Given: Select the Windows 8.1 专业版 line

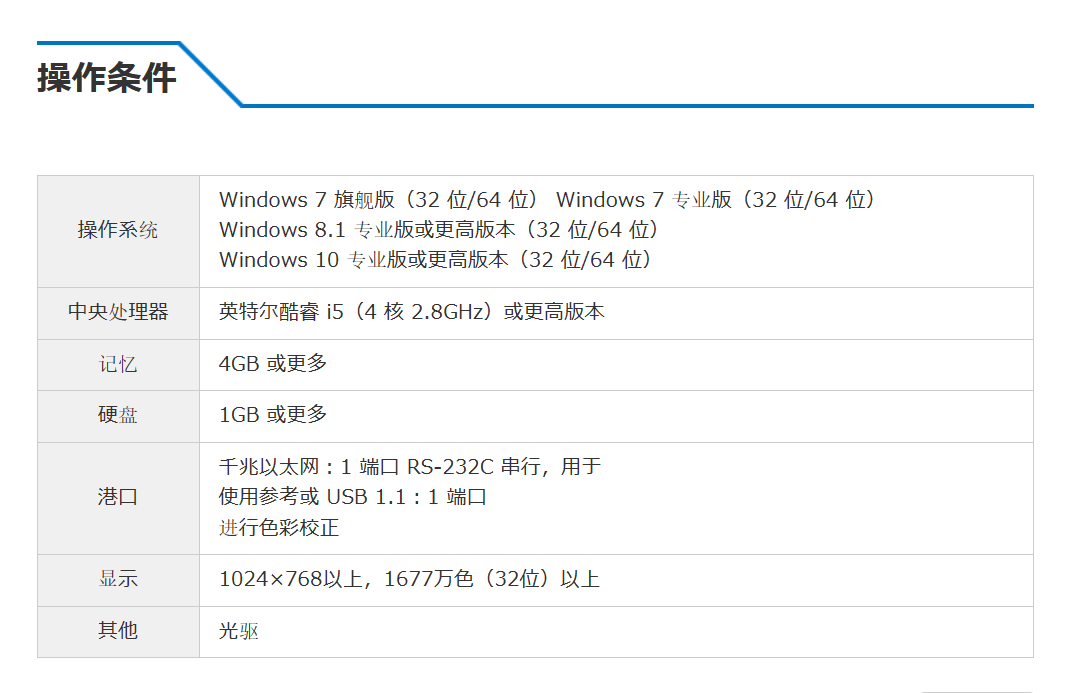Looking at the screenshot, I should pos(439,230).
